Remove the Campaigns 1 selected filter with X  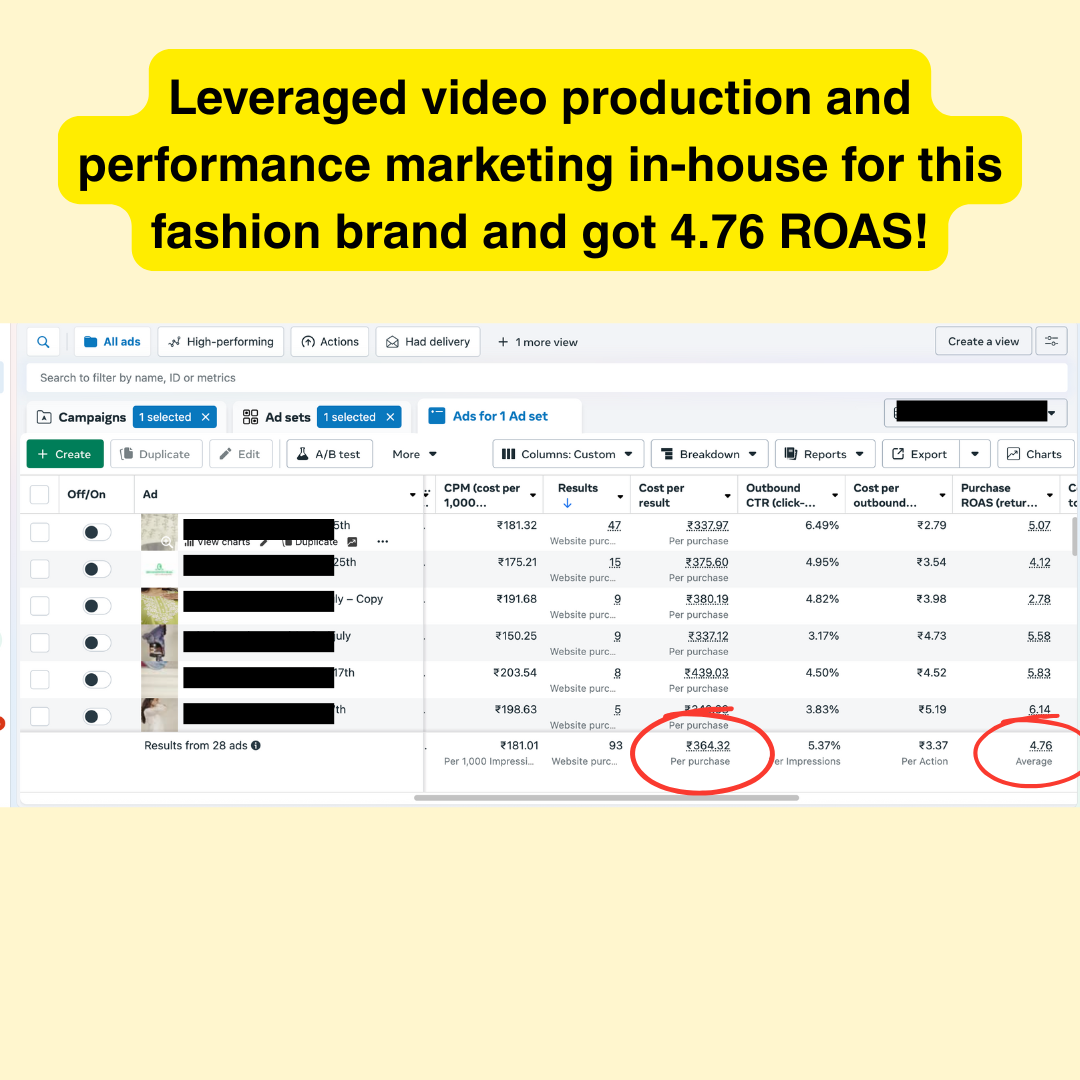(205, 417)
